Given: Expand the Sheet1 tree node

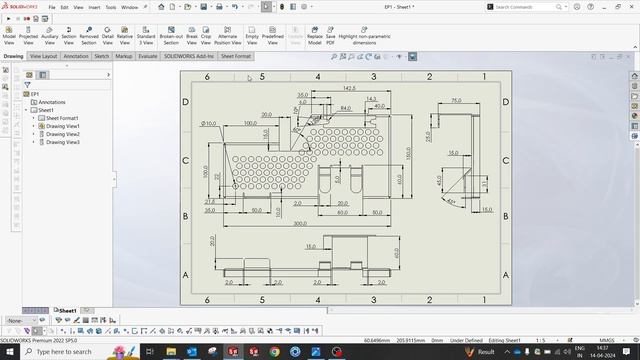Looking at the screenshot, I should point(26,110).
